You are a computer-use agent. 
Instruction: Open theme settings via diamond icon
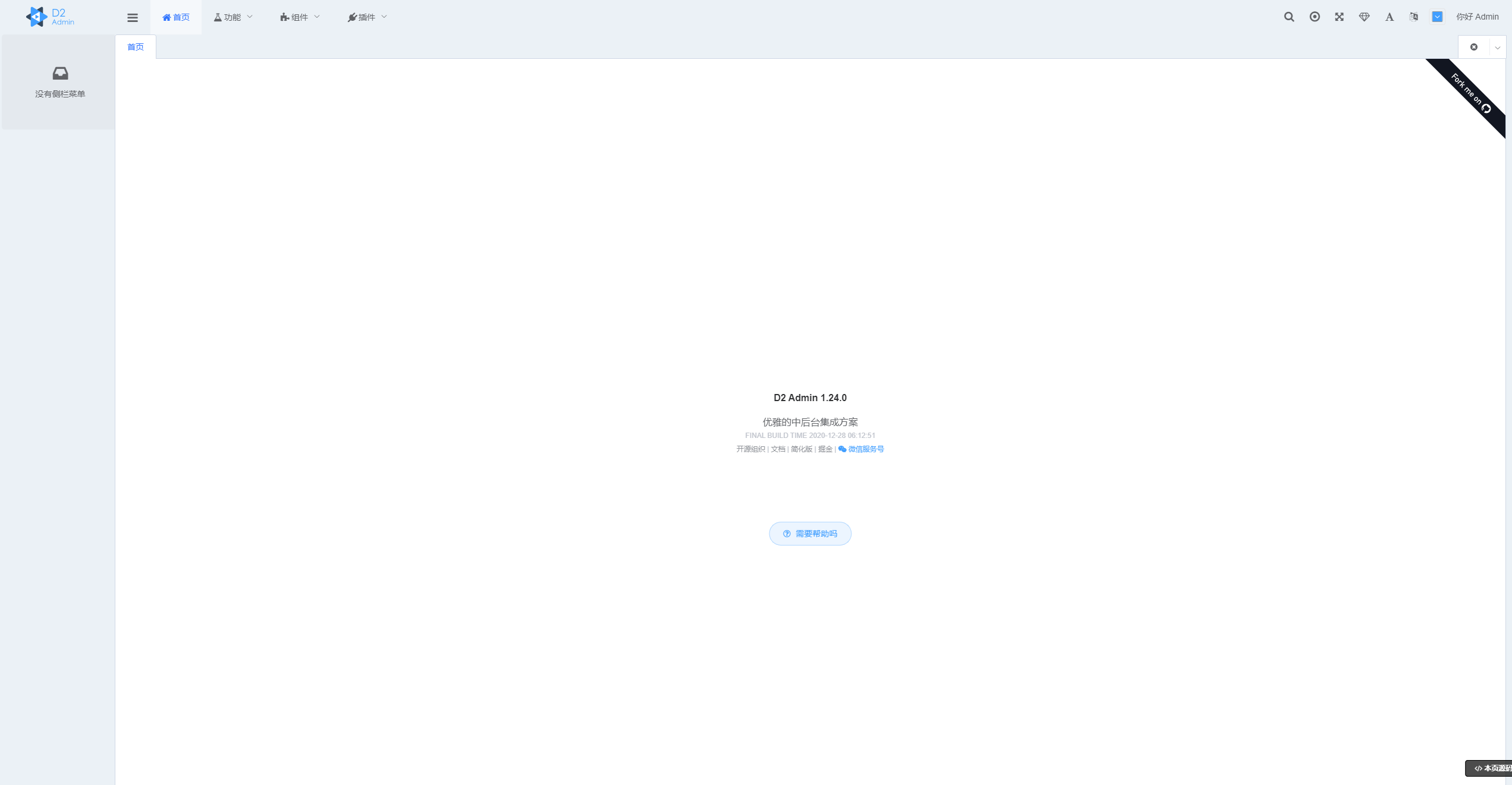tap(1364, 17)
